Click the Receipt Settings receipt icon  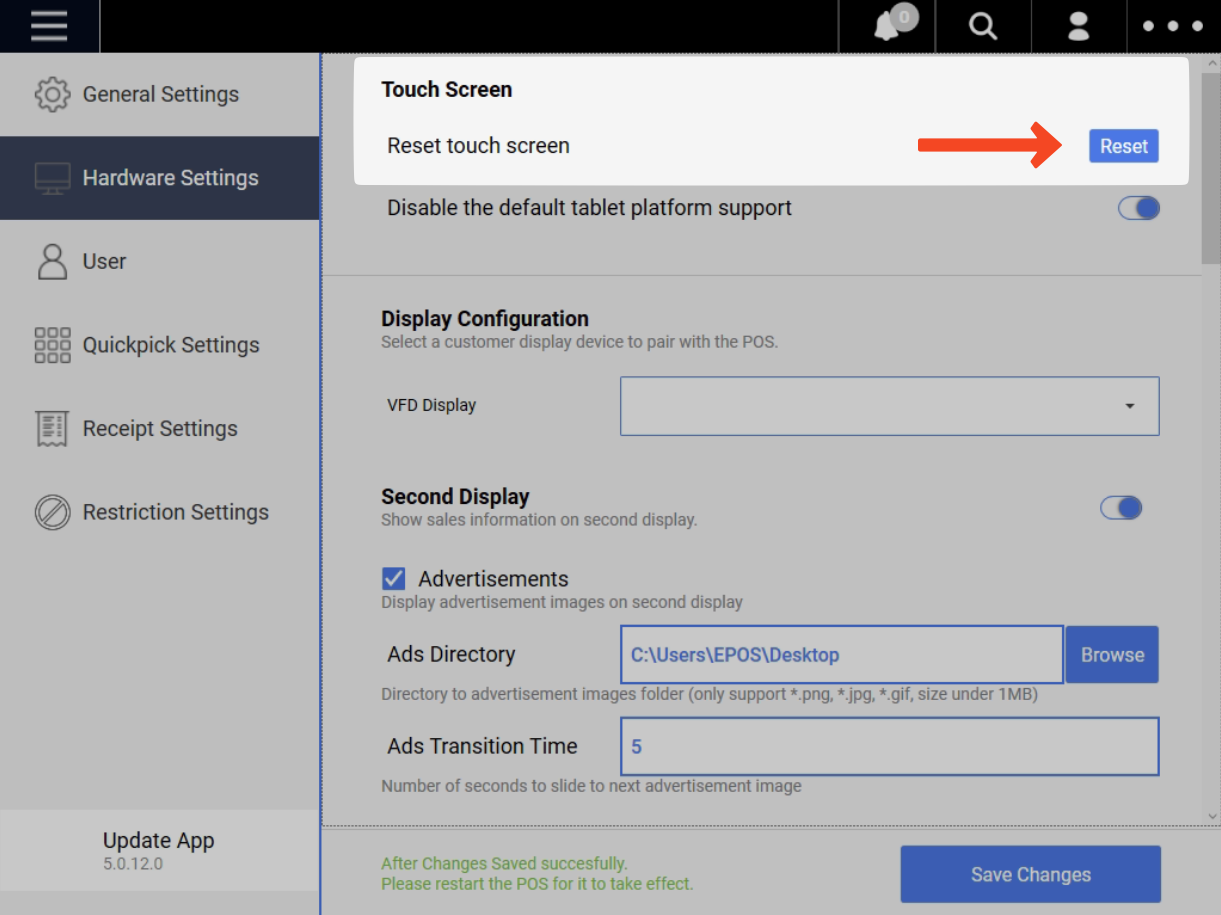click(x=52, y=429)
